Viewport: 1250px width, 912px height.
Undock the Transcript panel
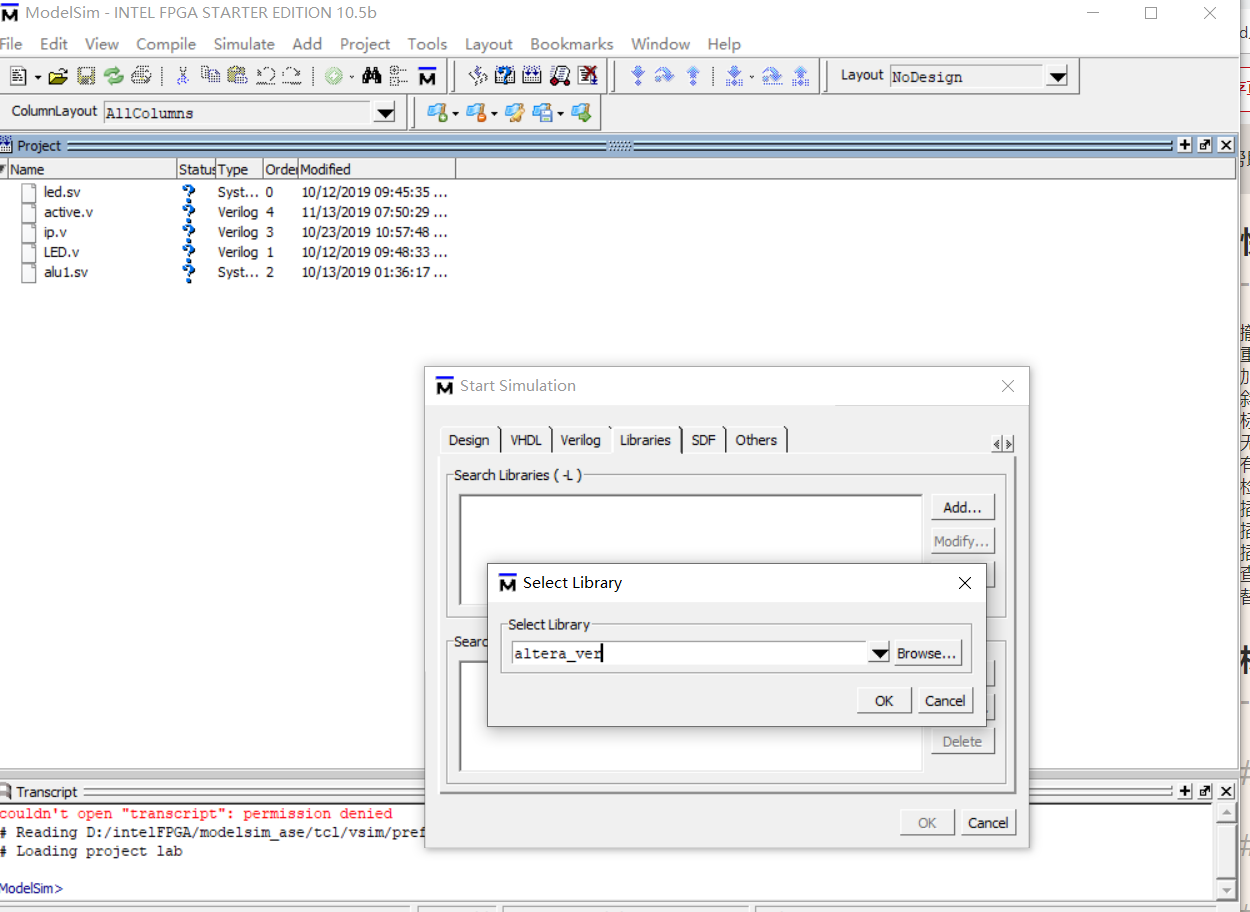[1205, 791]
